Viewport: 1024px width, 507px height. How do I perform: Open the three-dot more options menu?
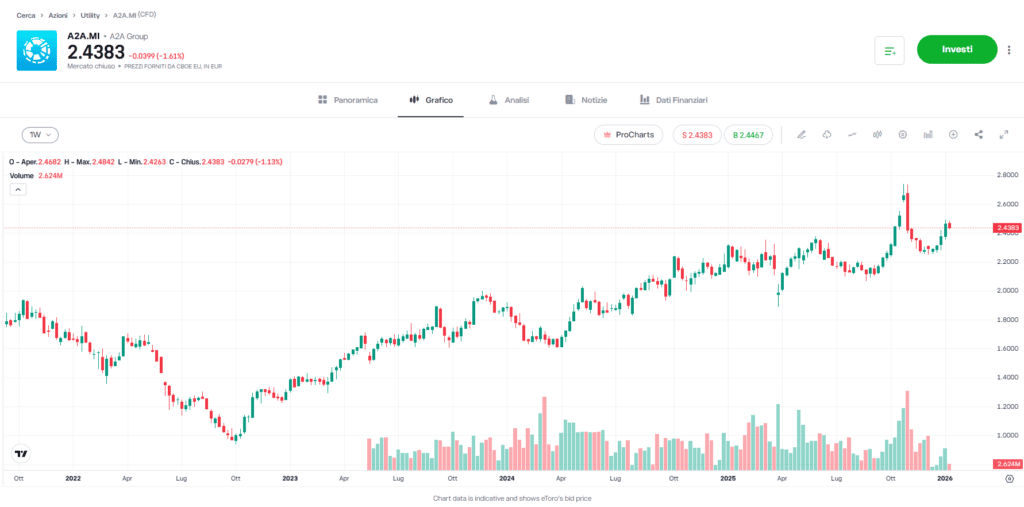coord(1008,50)
